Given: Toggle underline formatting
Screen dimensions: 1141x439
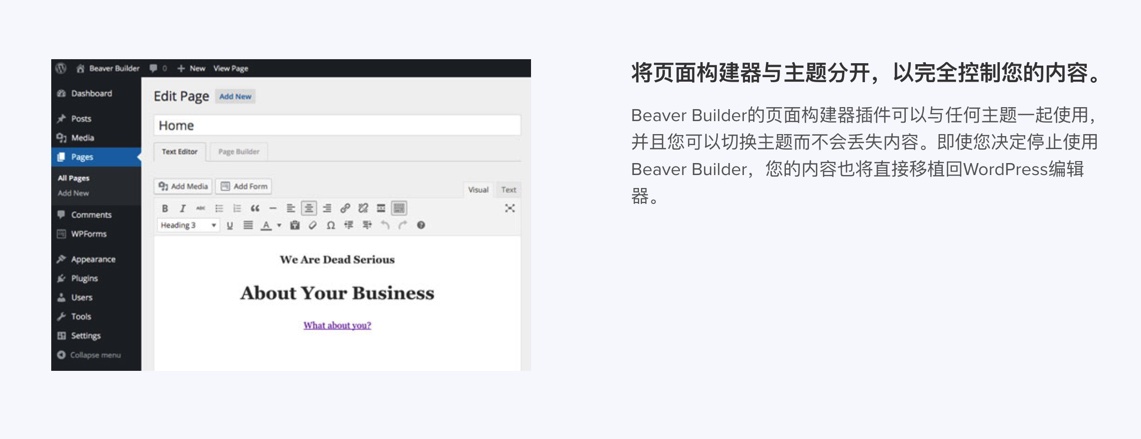Looking at the screenshot, I should (230, 226).
